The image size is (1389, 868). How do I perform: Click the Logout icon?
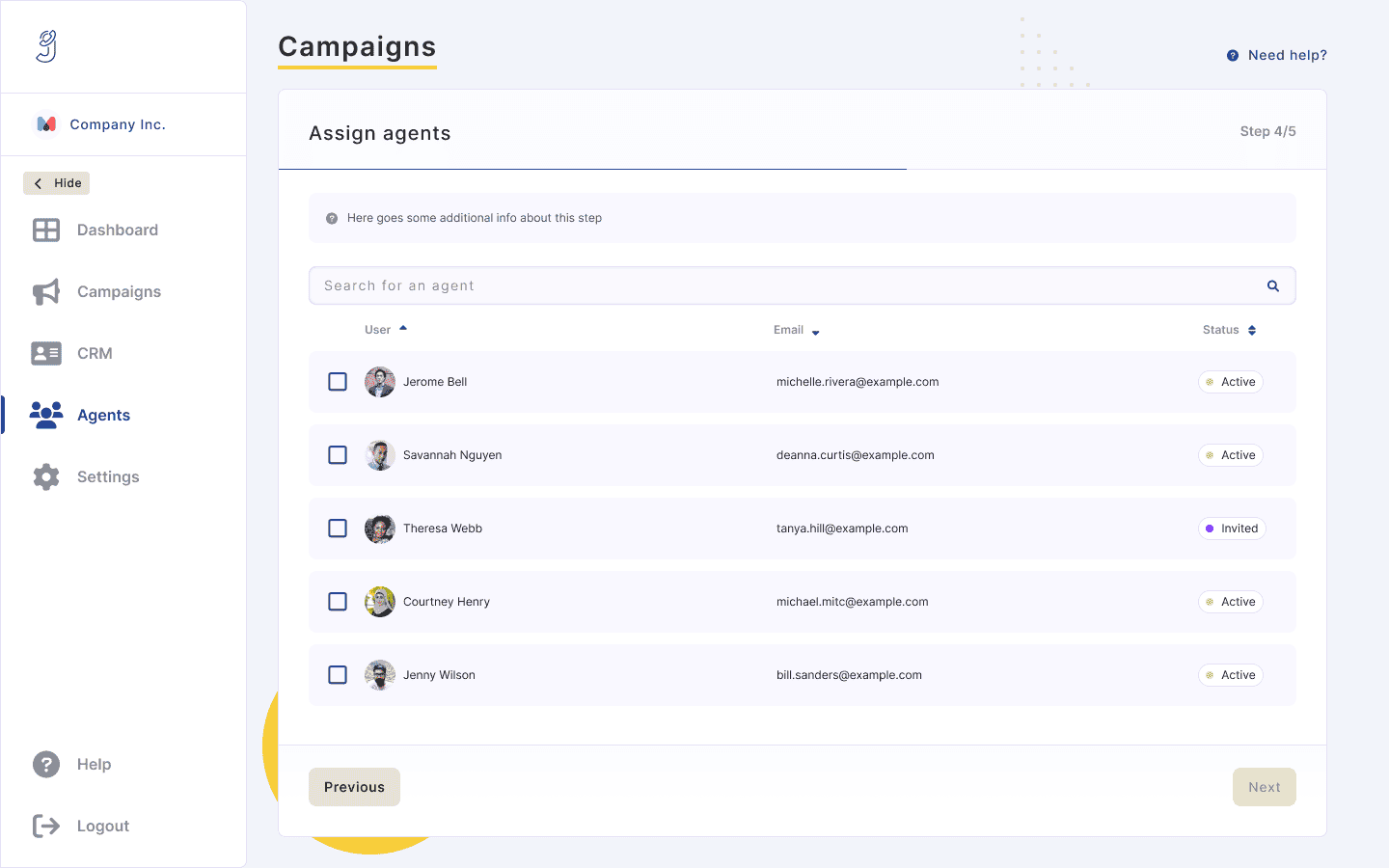[x=45, y=826]
